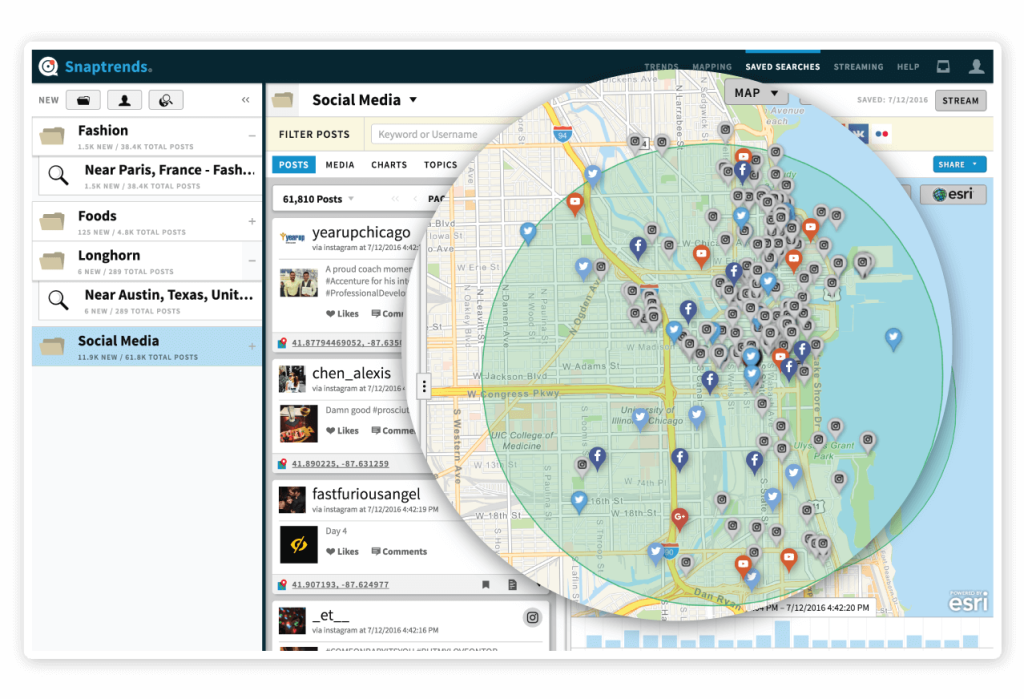The height and width of the screenshot is (699, 1024).
Task: Click the device monitor icon beside profile
Action: (x=942, y=66)
